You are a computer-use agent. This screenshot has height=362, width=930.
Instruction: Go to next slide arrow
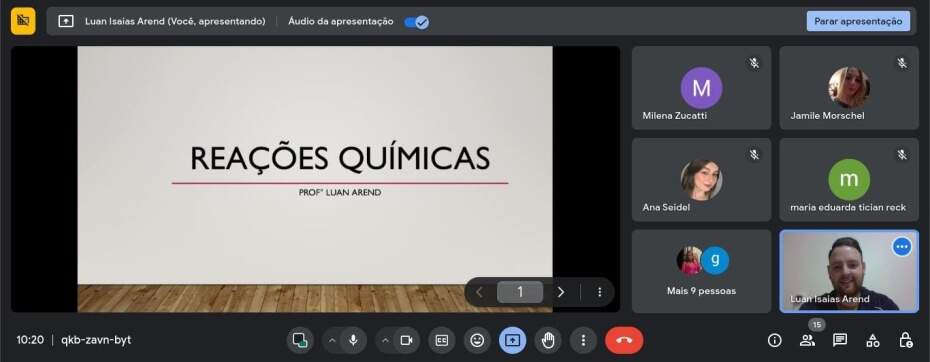click(560, 292)
